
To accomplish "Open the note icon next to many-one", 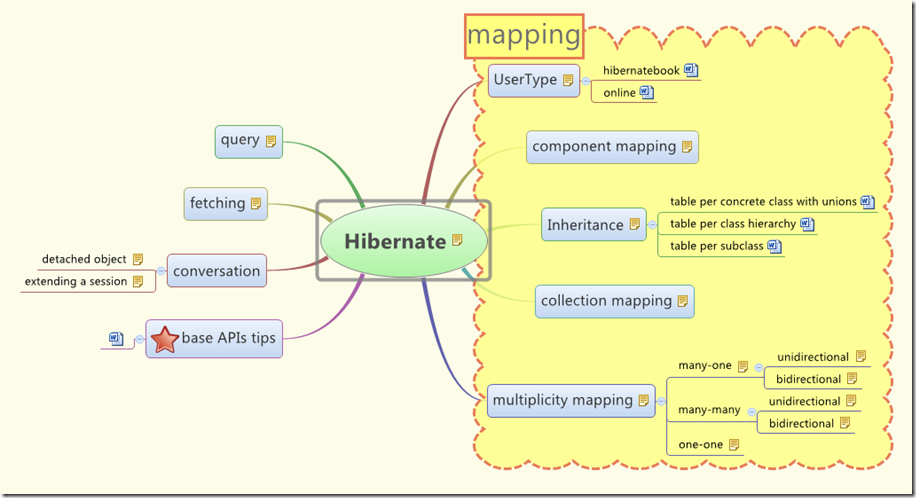I will [743, 366].
